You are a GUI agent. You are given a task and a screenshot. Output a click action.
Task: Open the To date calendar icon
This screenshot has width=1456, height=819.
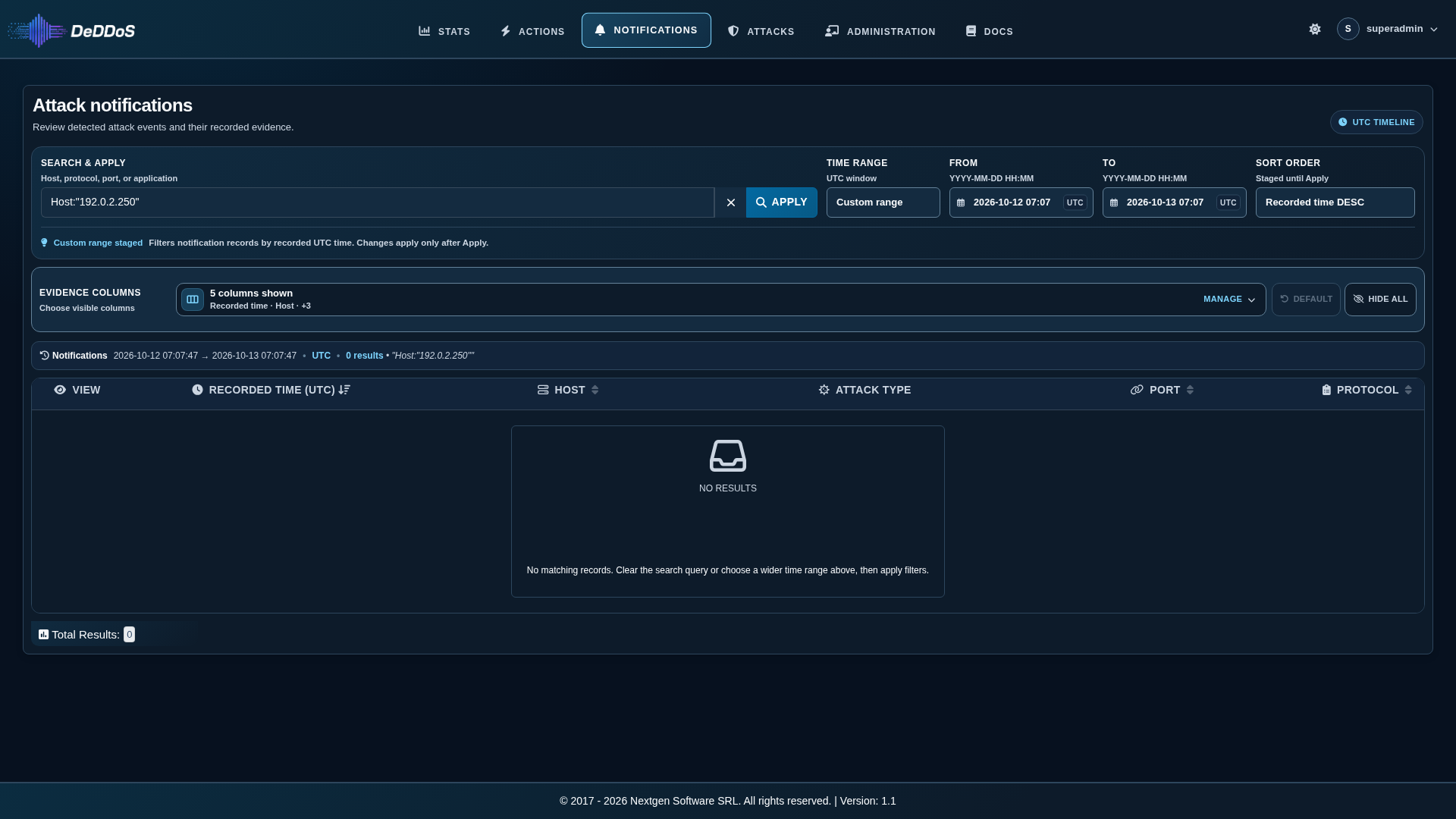pos(1114,202)
